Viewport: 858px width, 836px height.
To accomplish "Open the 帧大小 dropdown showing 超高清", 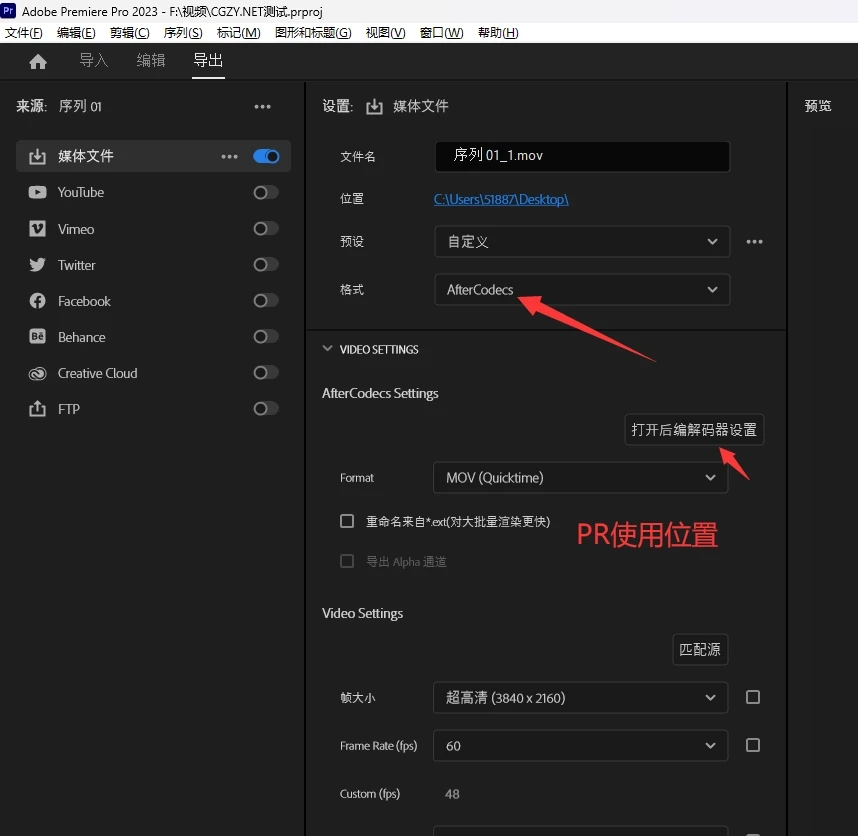I will (x=581, y=698).
